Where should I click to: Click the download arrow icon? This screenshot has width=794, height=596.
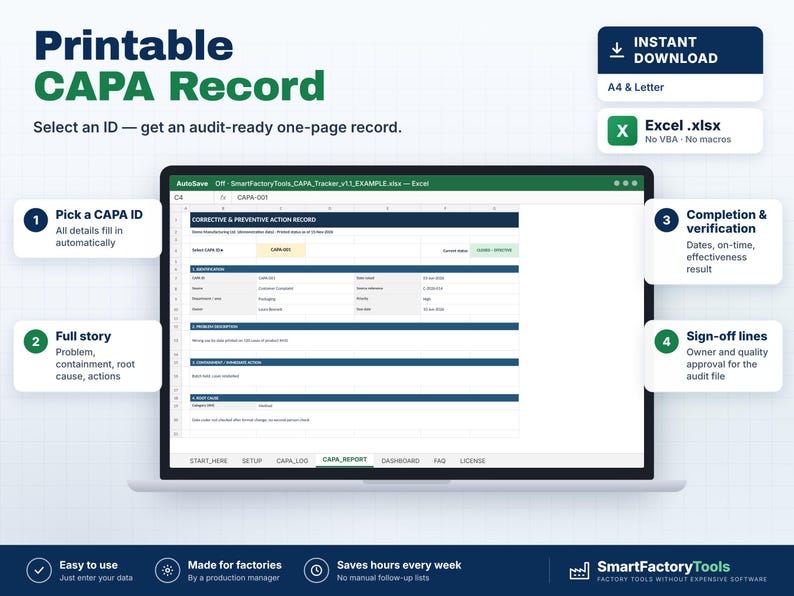point(617,50)
